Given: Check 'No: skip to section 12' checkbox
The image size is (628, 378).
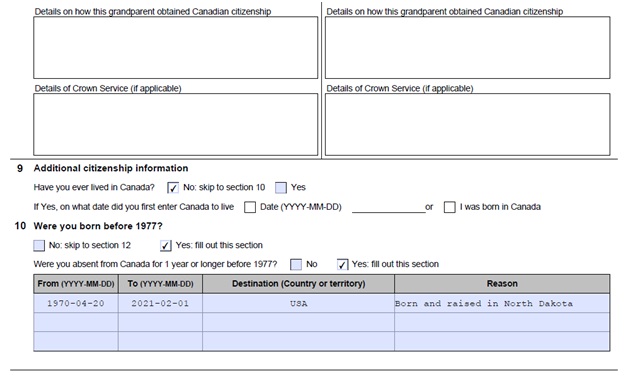Looking at the screenshot, I should [x=39, y=245].
